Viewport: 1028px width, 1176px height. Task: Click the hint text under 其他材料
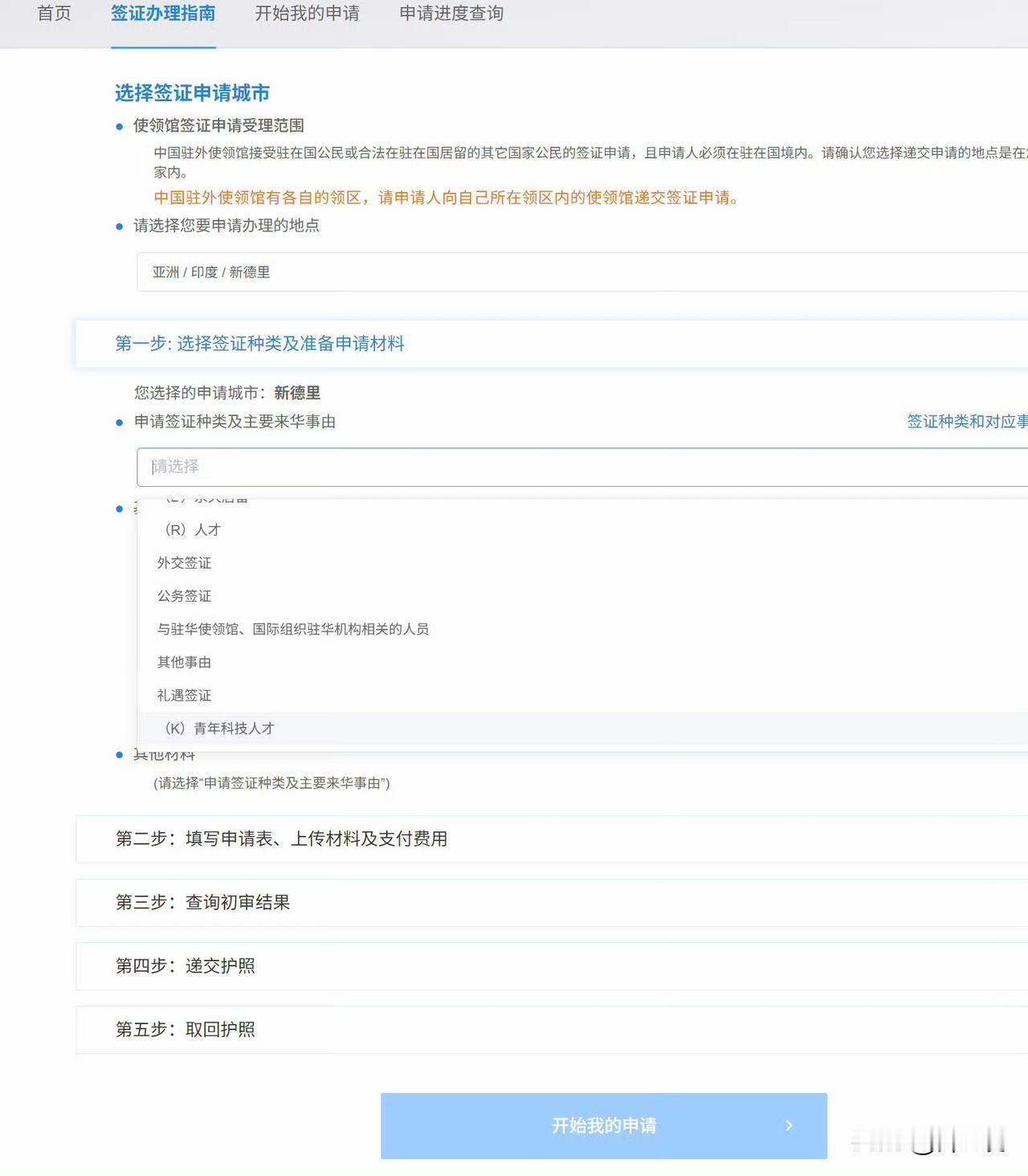pos(271,783)
